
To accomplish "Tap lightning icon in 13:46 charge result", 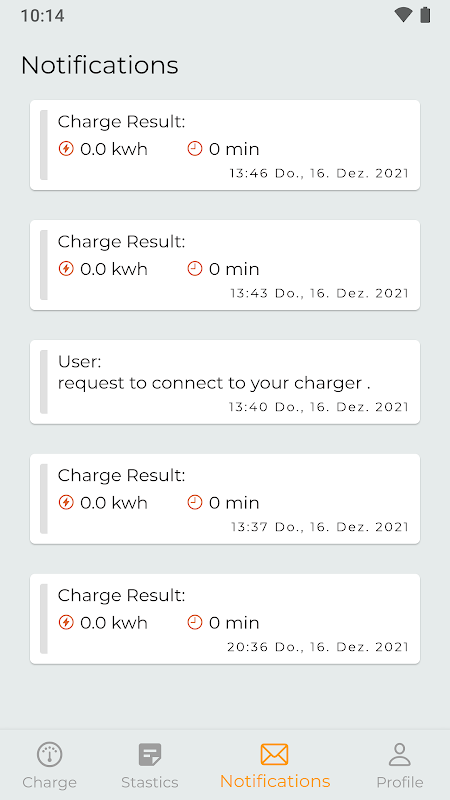I will click(x=66, y=149).
